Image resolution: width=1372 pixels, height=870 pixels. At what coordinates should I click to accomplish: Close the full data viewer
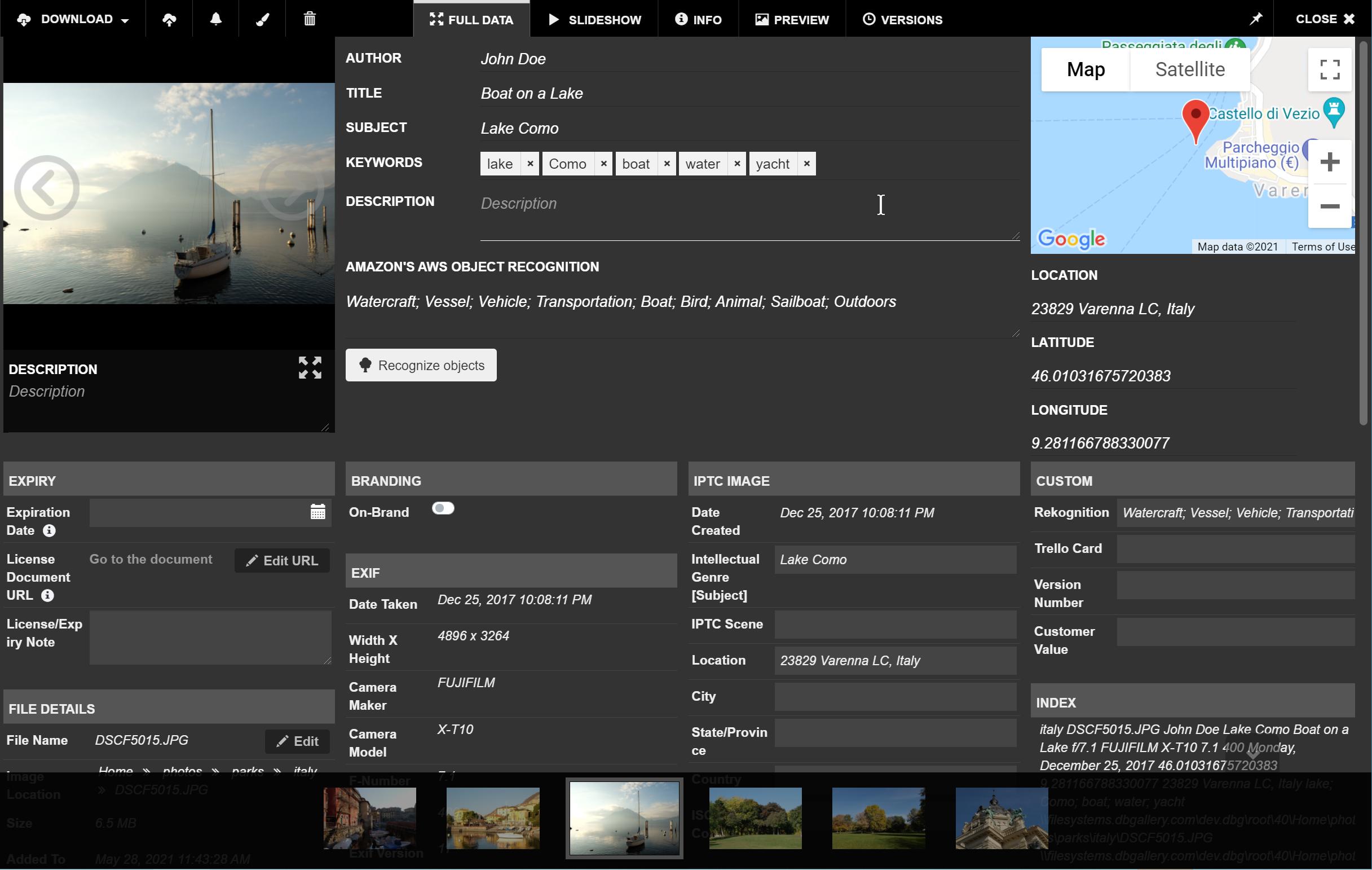[x=1324, y=19]
